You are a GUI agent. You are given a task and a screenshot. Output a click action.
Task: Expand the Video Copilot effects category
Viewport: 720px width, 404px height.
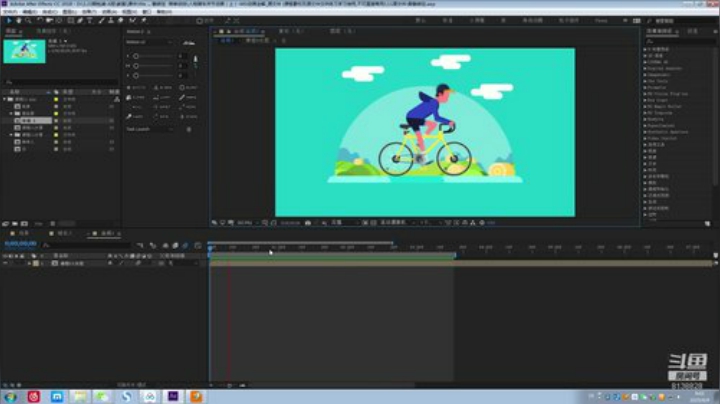pos(645,138)
